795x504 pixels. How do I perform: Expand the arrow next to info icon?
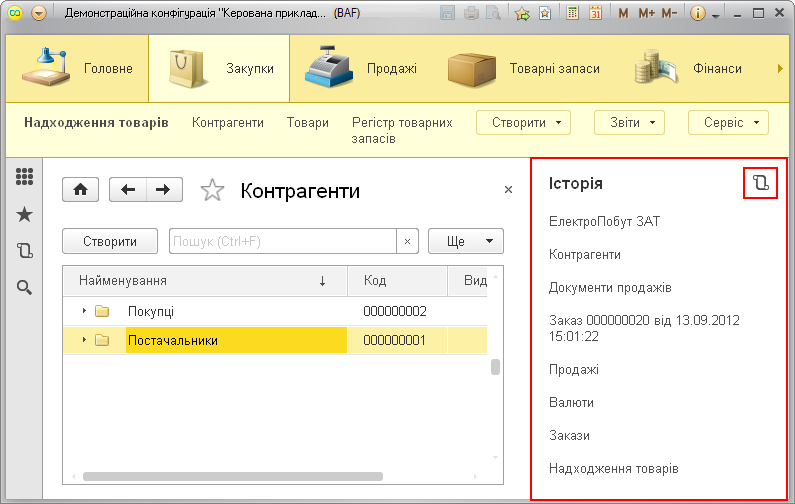pos(715,16)
